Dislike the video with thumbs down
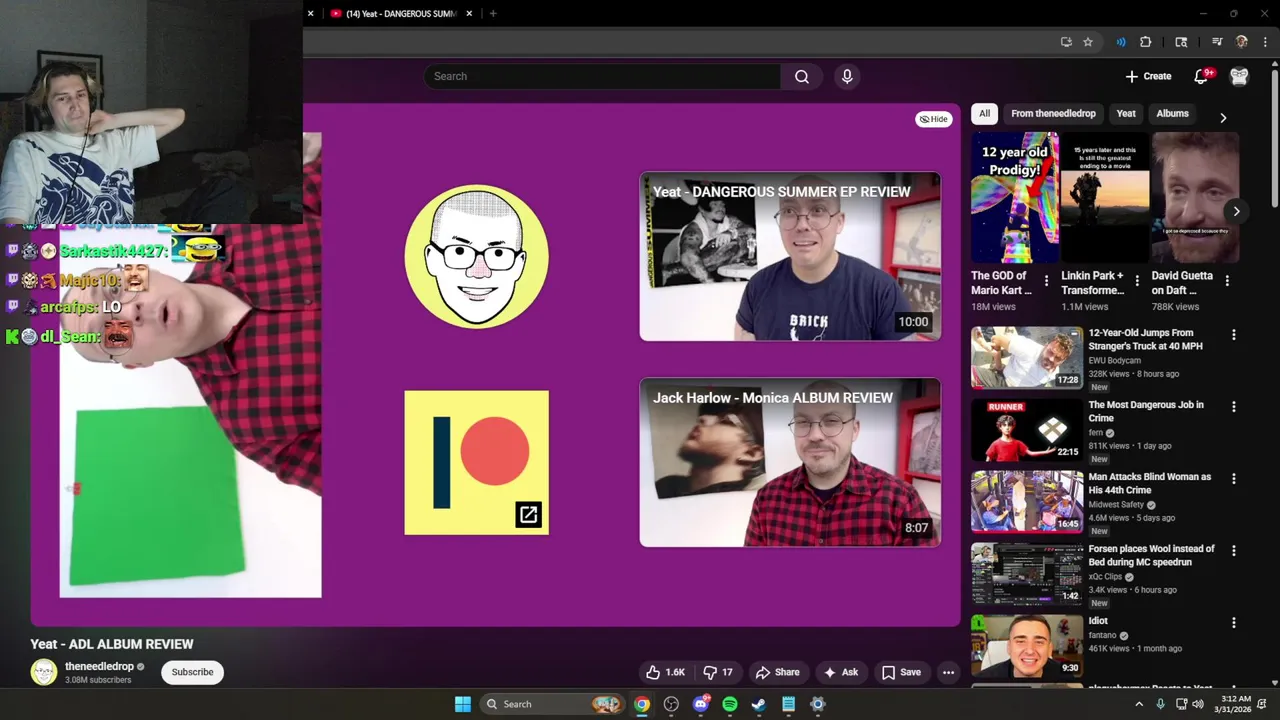The height and width of the screenshot is (720, 1280). click(x=718, y=672)
